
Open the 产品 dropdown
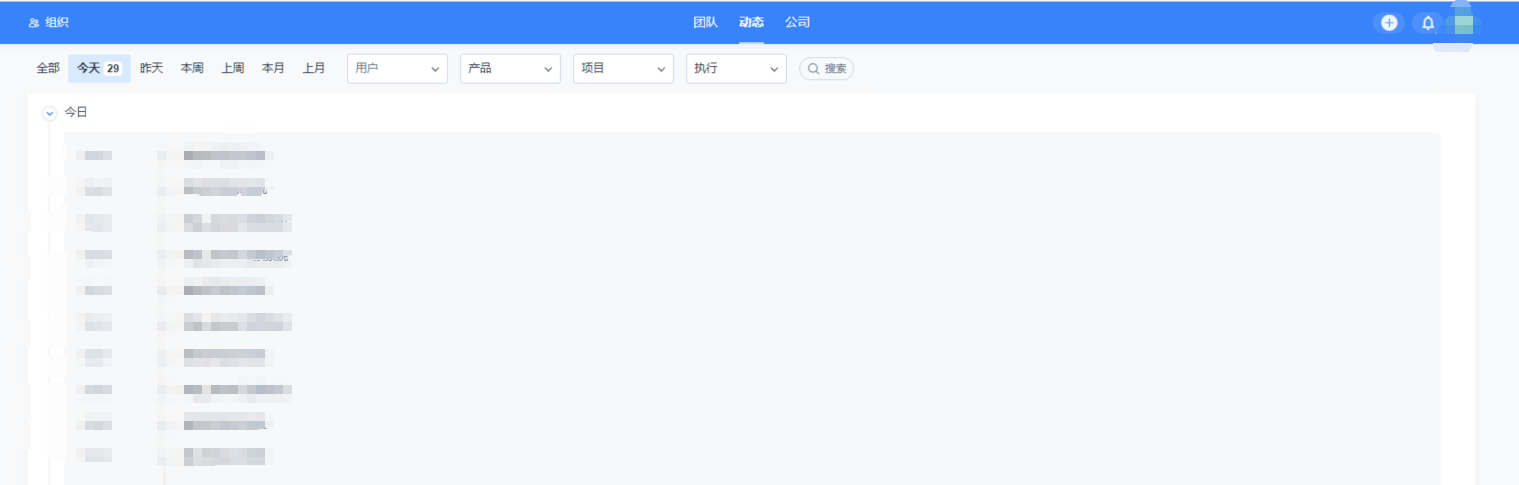(510, 69)
